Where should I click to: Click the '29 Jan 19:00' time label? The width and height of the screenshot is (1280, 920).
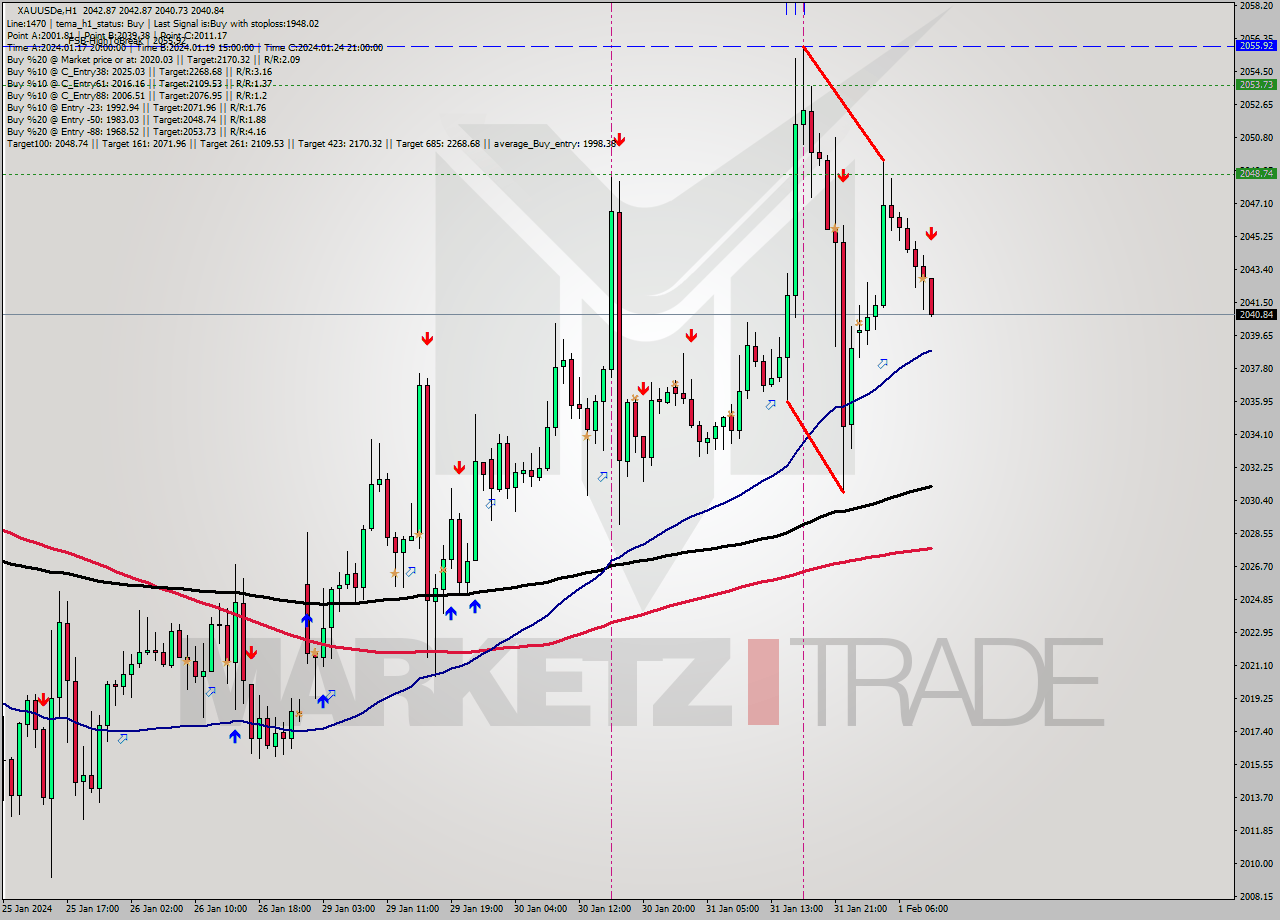point(476,909)
